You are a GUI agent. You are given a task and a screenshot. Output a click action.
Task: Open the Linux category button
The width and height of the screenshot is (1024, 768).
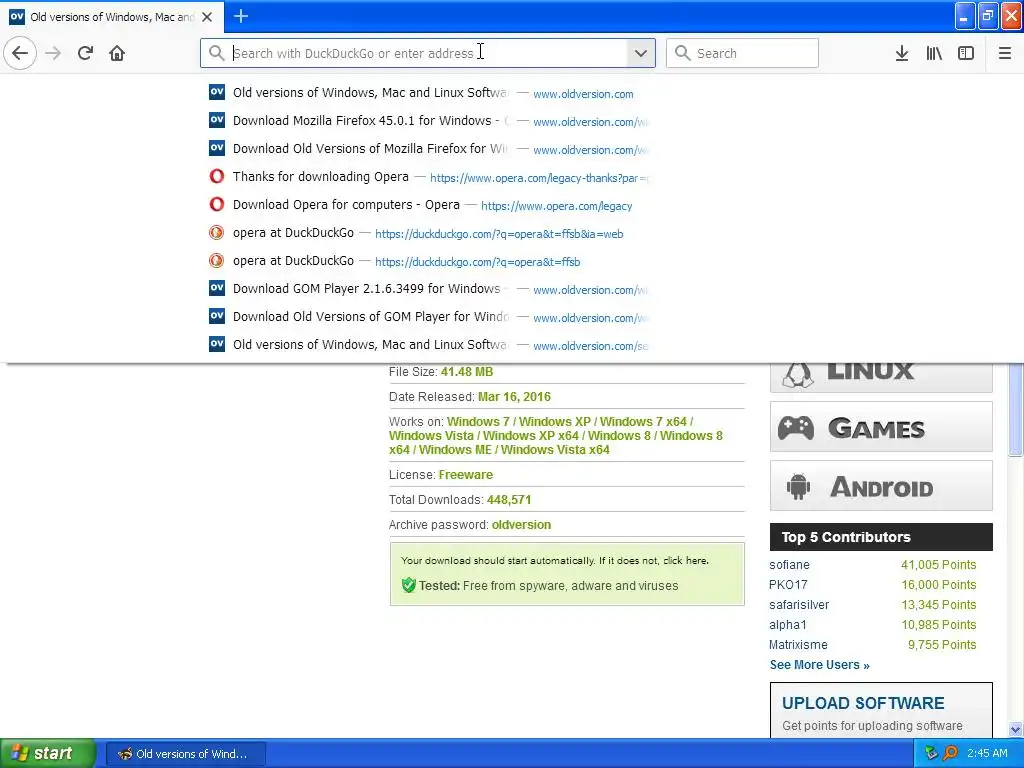(x=881, y=377)
